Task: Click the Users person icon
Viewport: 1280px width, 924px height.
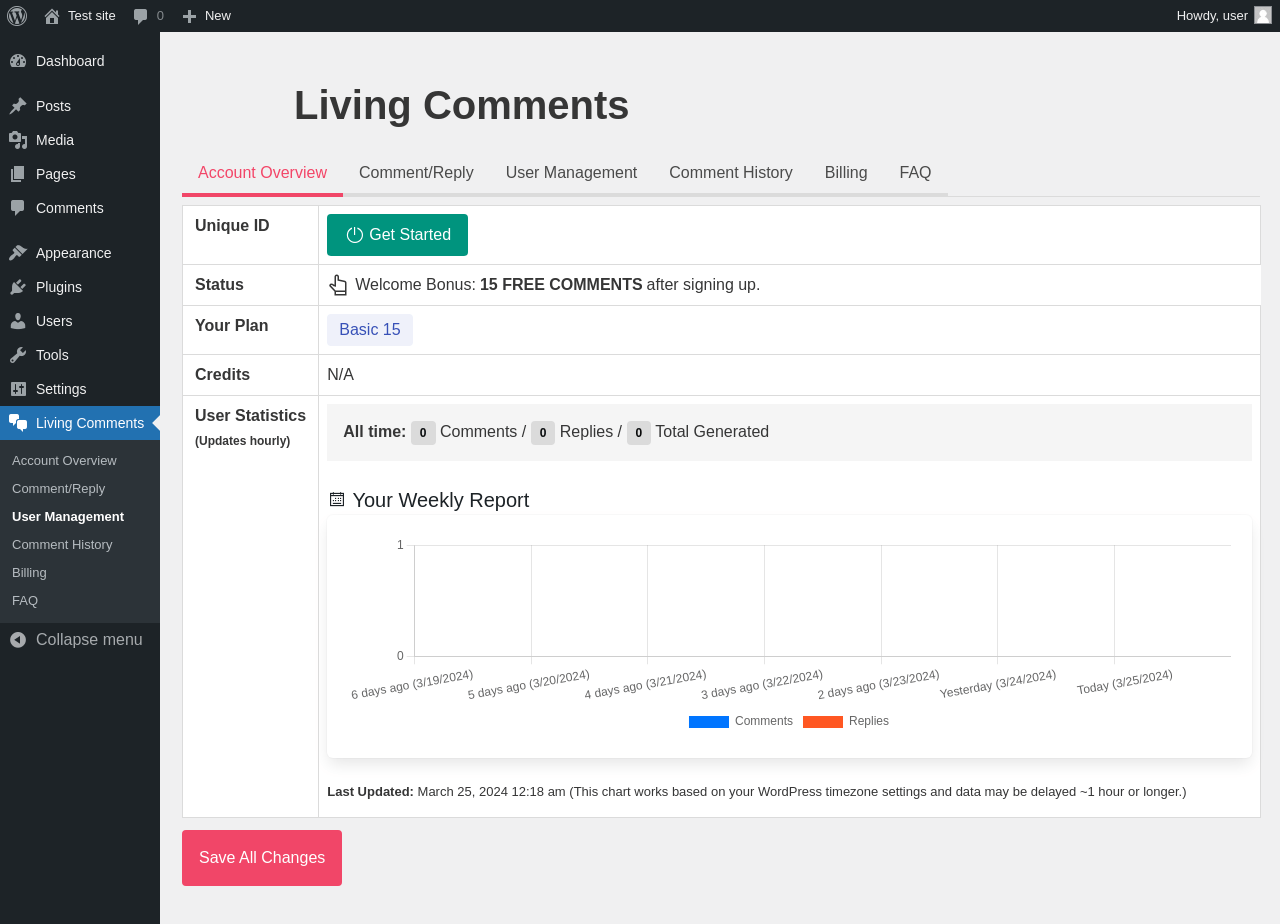Action: pyautogui.click(x=18, y=321)
